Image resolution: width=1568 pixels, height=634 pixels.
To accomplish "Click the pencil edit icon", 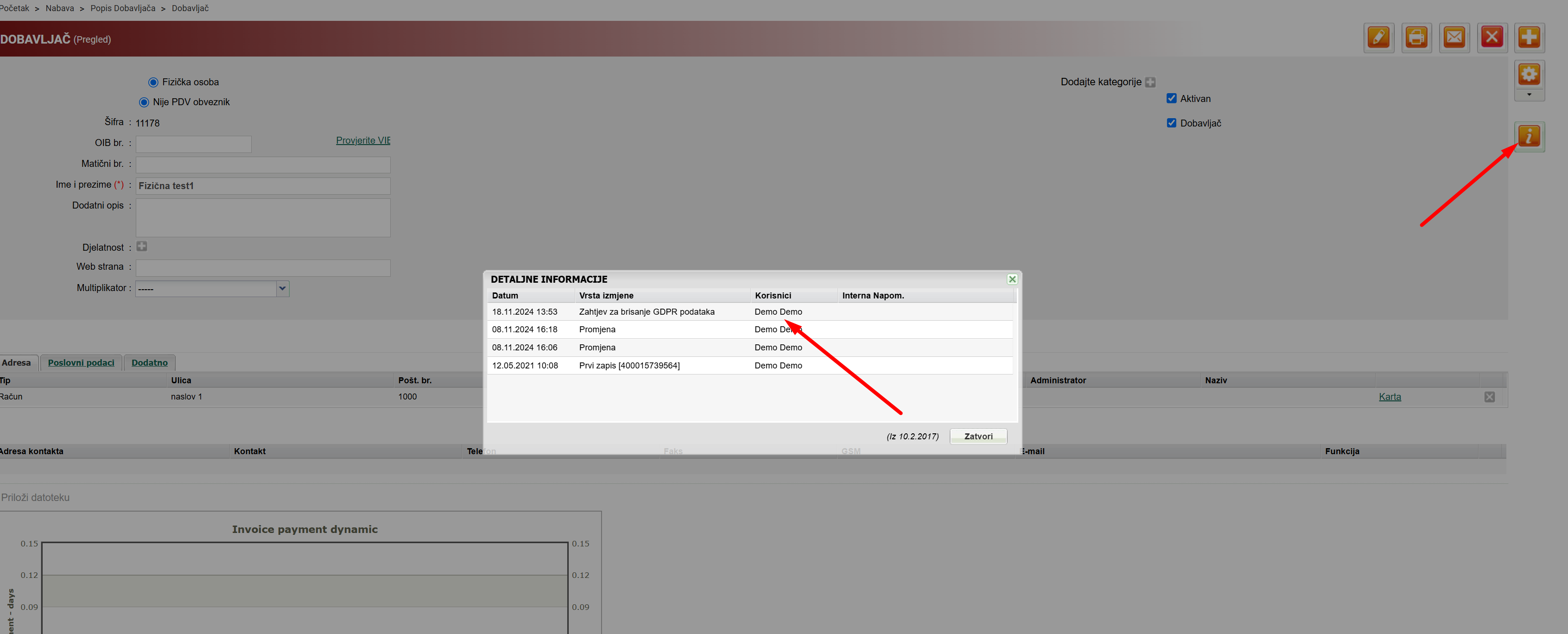I will click(1378, 38).
